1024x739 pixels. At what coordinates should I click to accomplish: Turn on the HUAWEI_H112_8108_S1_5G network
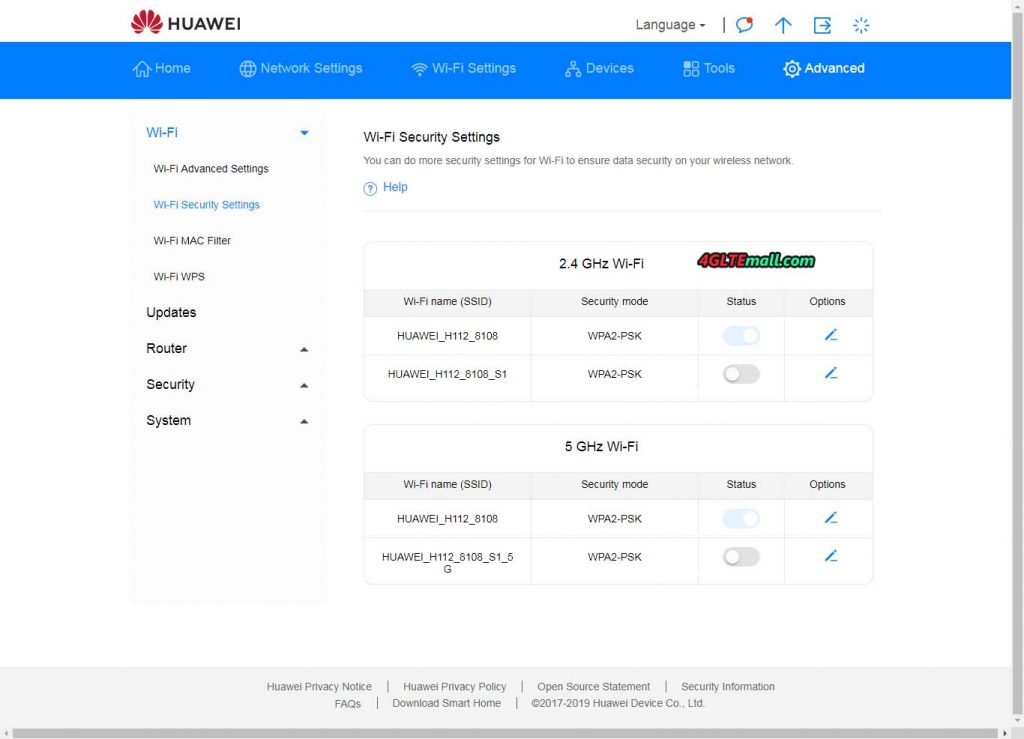pyautogui.click(x=740, y=556)
